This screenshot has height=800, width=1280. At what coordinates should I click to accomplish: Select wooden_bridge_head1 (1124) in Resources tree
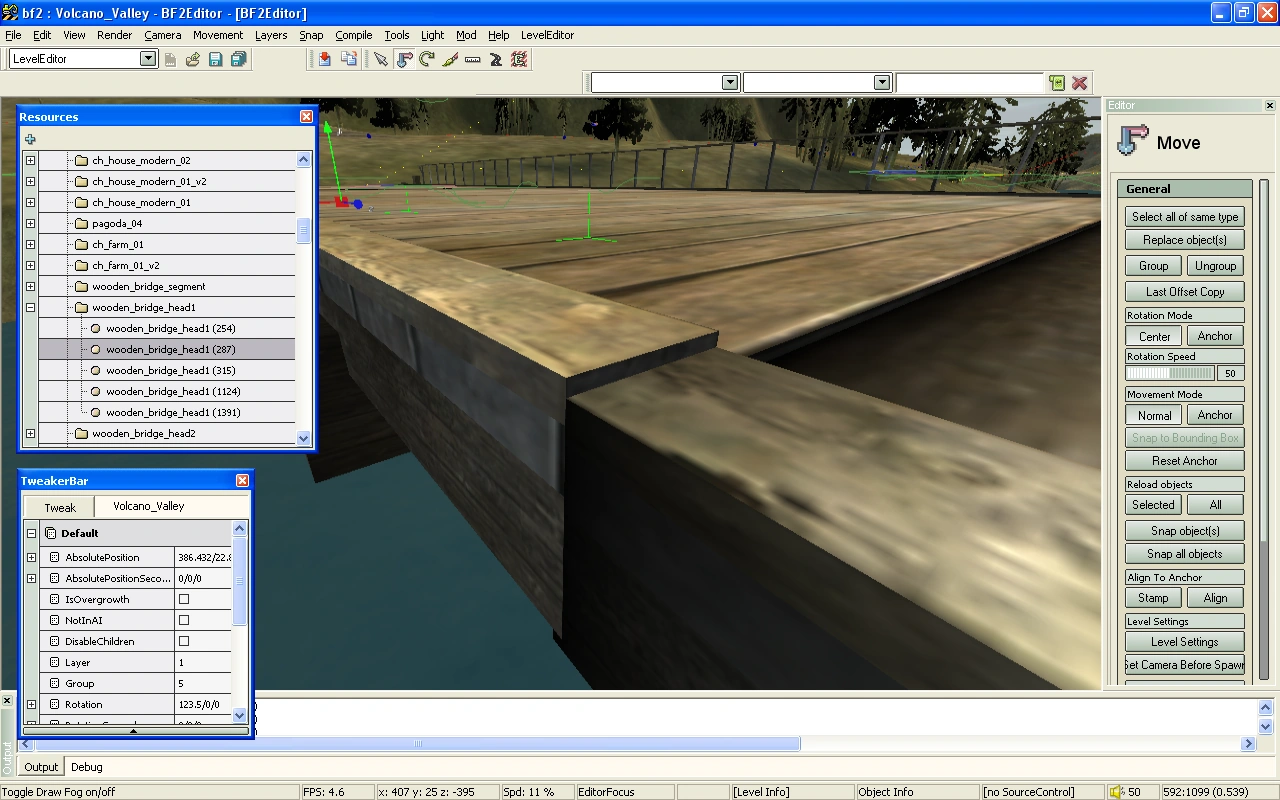173,392
